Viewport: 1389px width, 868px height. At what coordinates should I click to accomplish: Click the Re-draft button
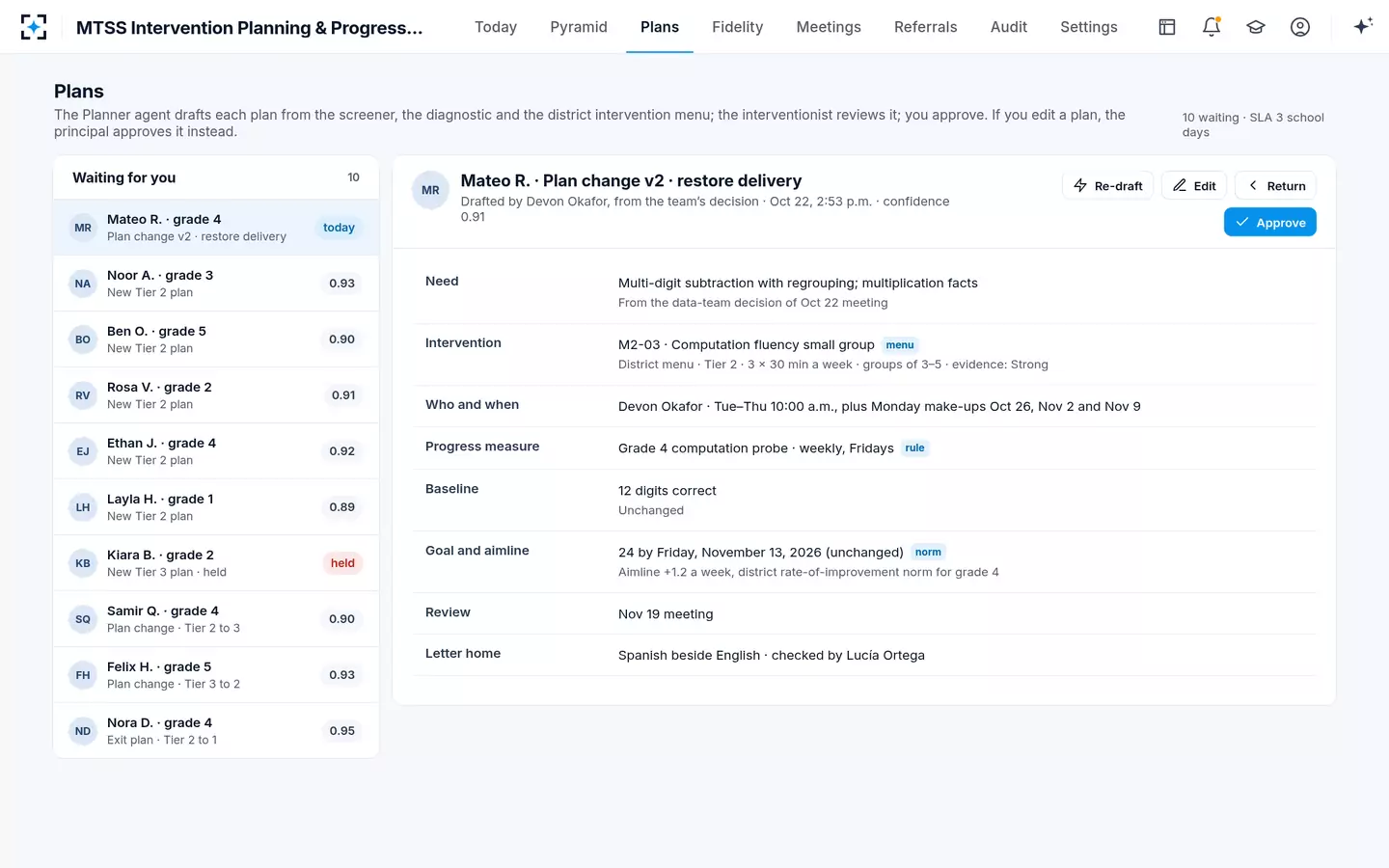1108,186
